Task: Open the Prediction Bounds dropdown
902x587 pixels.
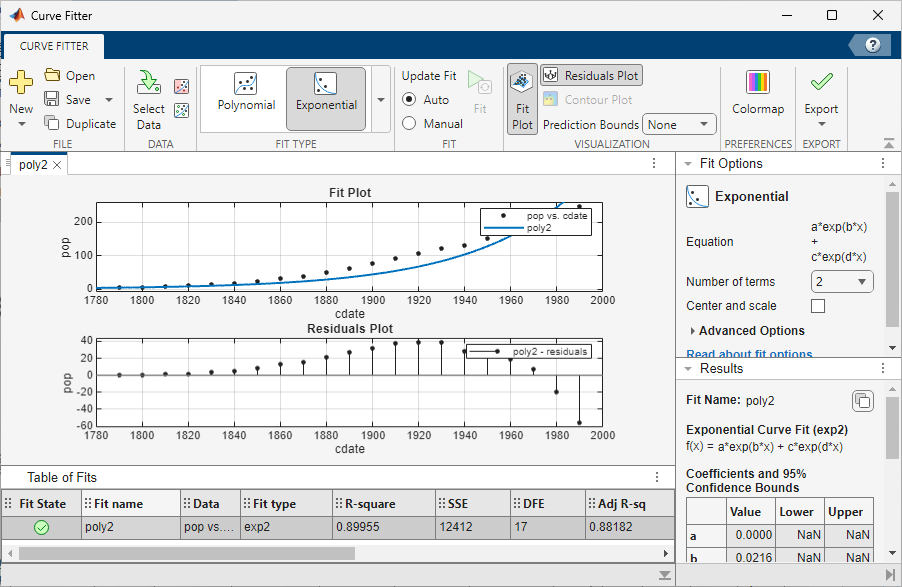Action: coord(679,125)
